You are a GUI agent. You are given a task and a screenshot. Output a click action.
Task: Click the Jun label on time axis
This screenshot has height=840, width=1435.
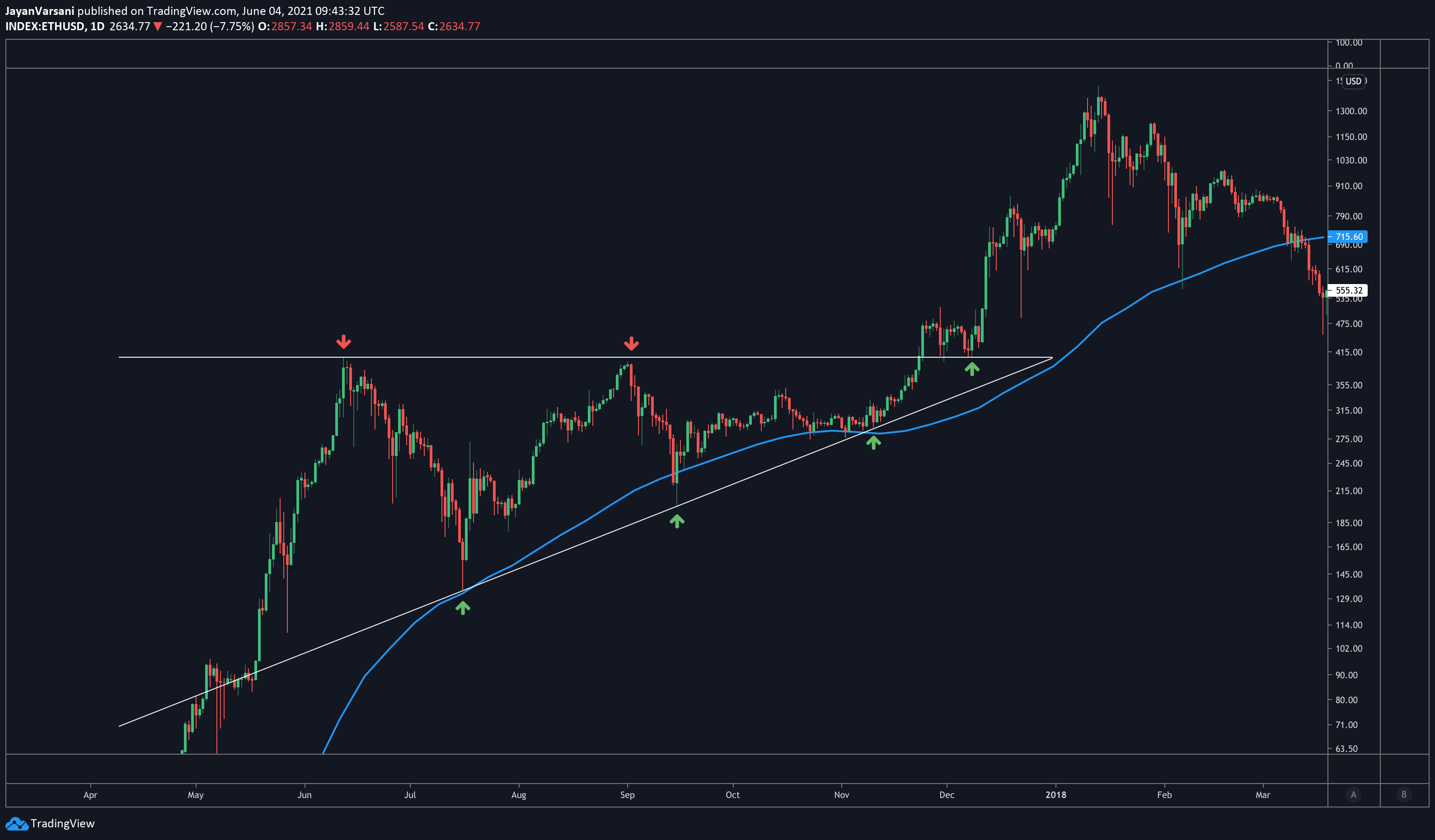305,795
